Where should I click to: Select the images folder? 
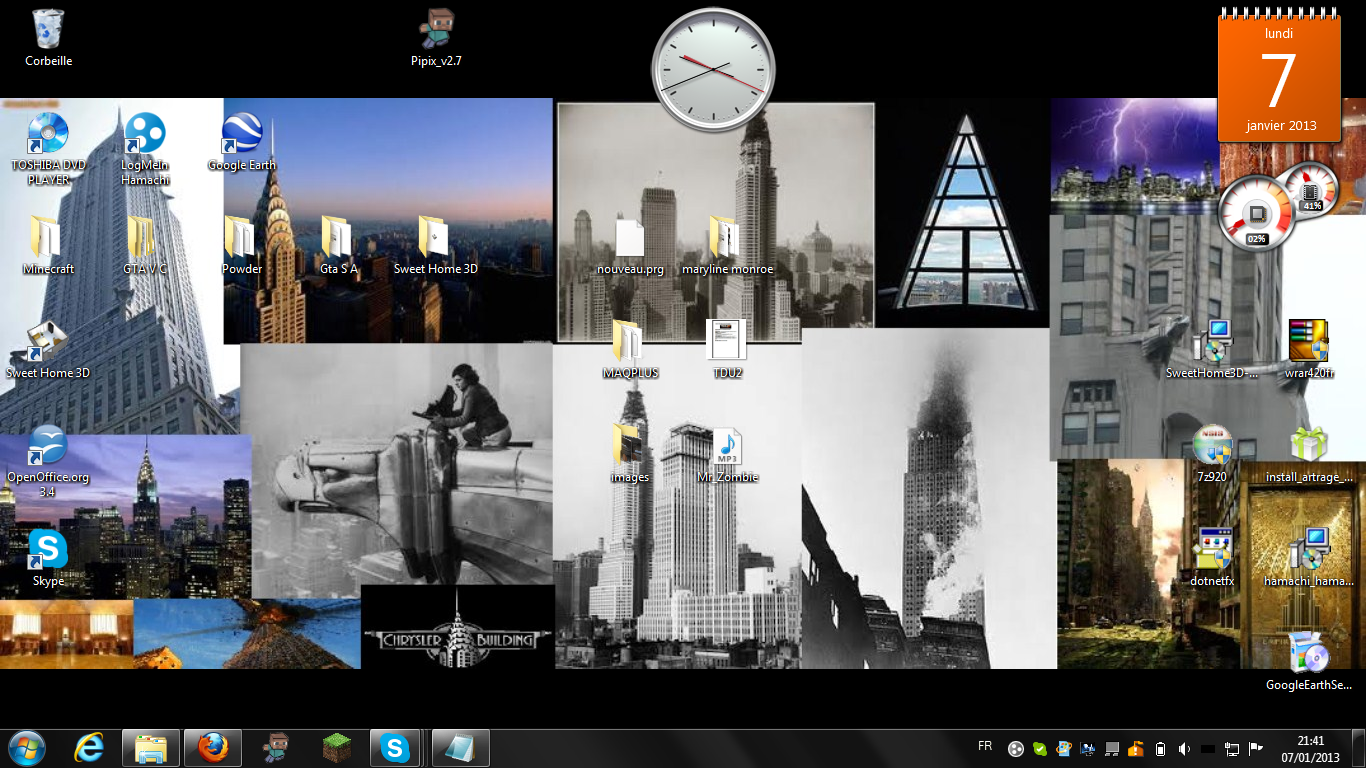coord(630,454)
